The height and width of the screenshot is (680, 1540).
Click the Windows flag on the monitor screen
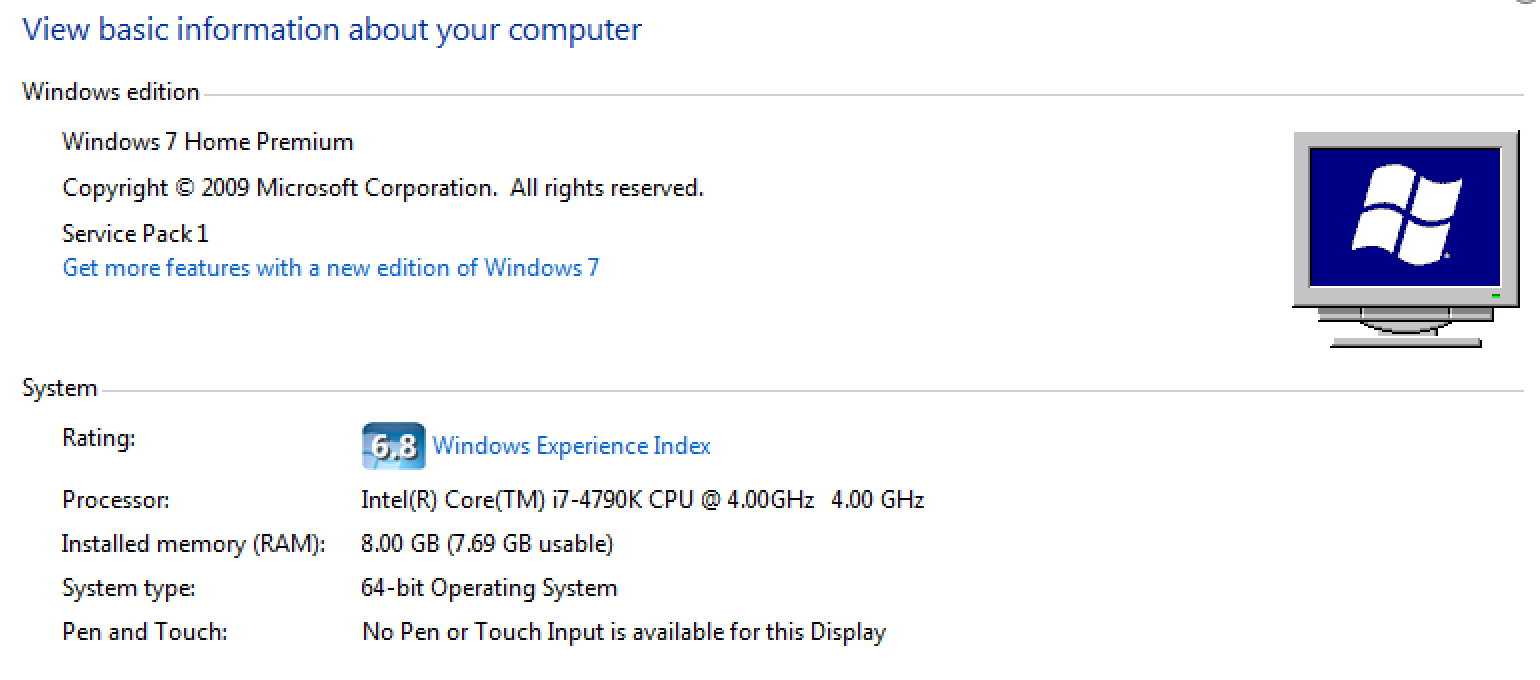click(1406, 215)
